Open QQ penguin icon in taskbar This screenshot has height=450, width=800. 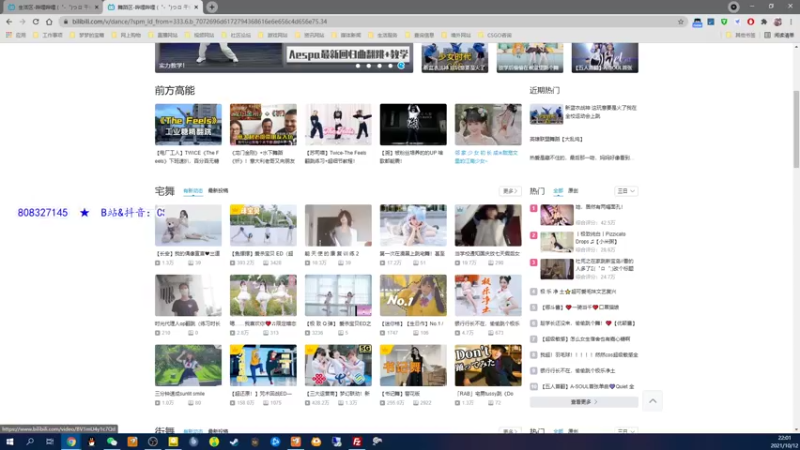(91, 442)
